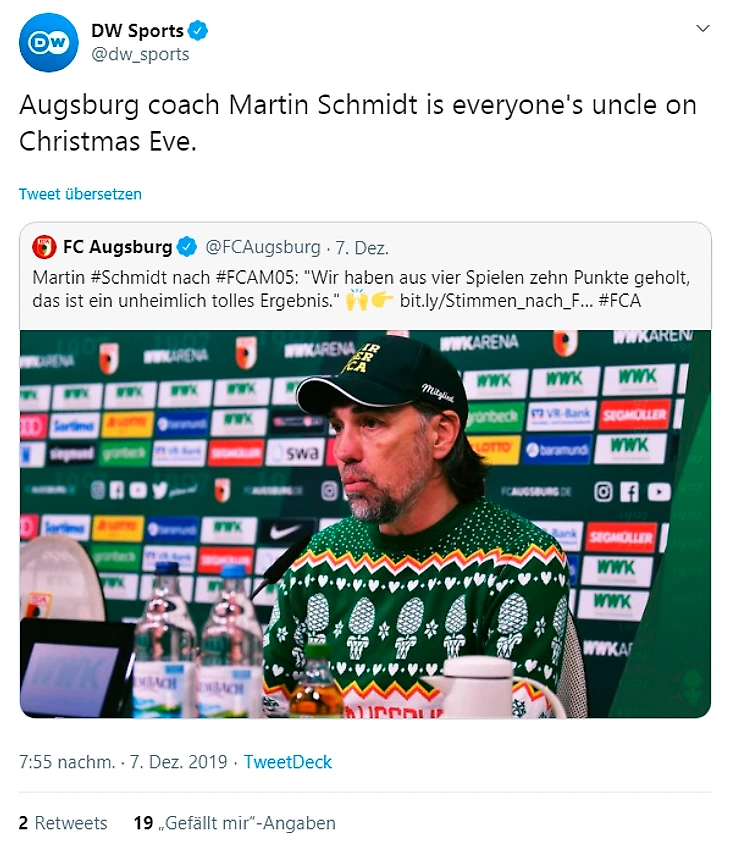Screen dimensions: 730x852
Task: Click the quoted tweet's 7. Dez. date
Action: [362, 247]
